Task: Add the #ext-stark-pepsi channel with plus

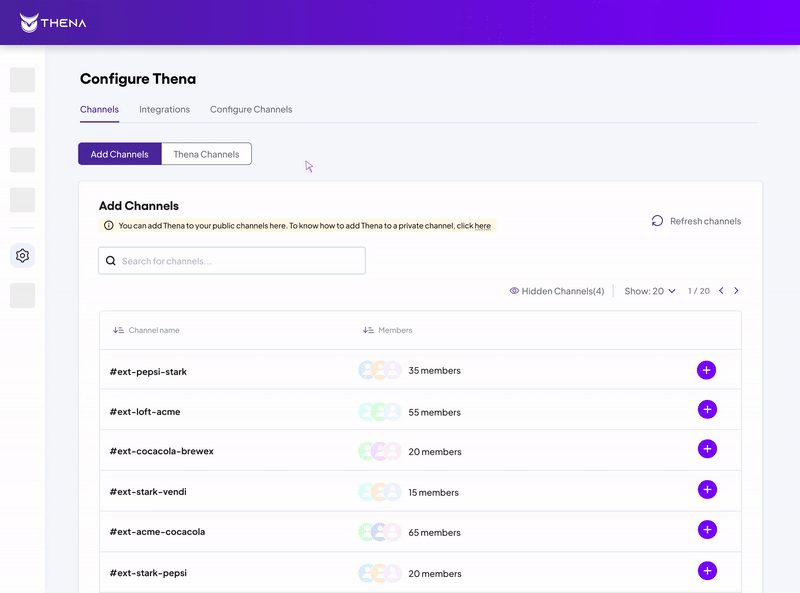Action: coord(707,571)
